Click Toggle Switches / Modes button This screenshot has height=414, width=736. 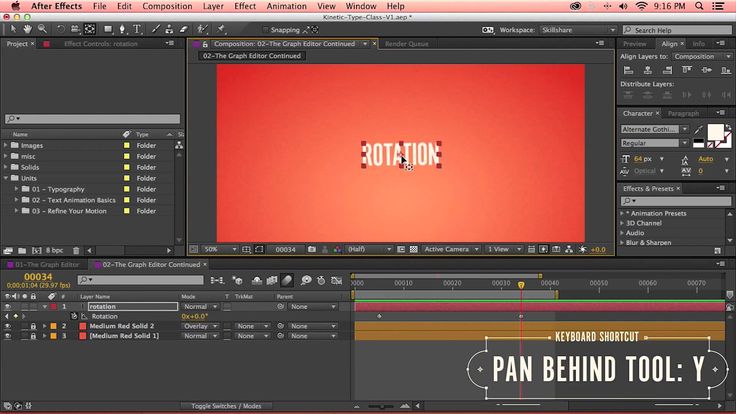(226, 406)
